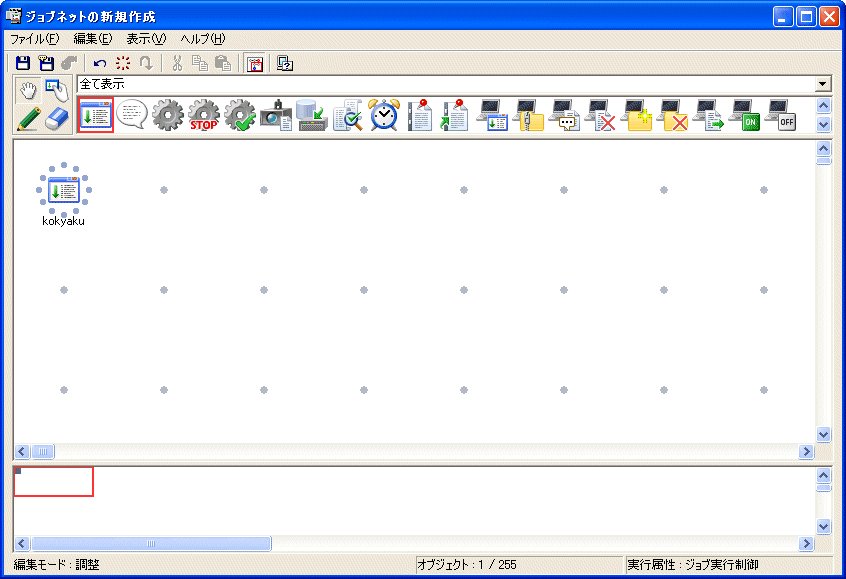Click the overview pane horizontal scrollbar thumb

(151, 543)
